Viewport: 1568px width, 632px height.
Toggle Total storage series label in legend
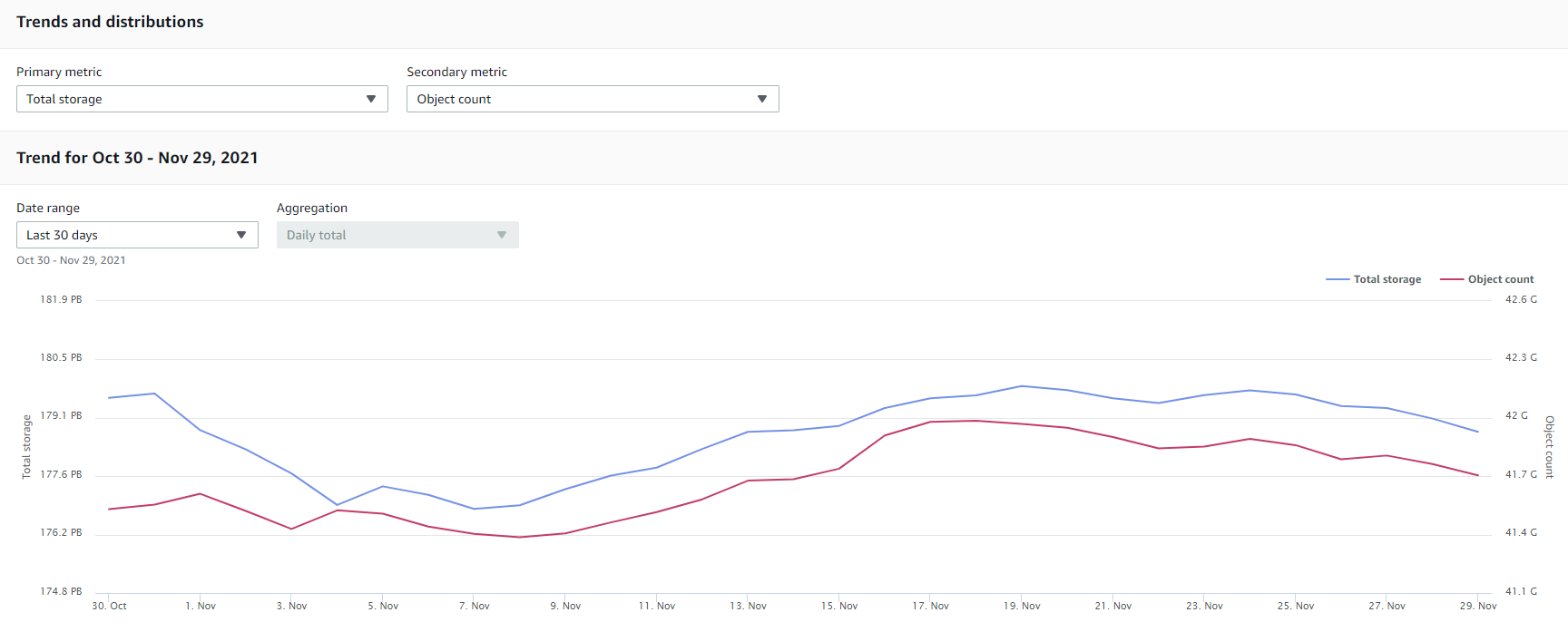click(x=1387, y=279)
